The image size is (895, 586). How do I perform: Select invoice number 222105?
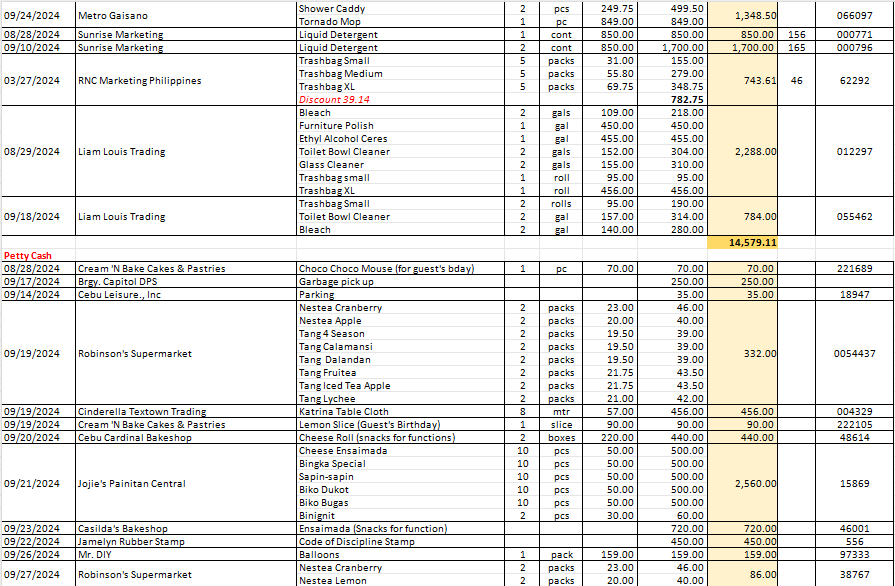(x=854, y=425)
